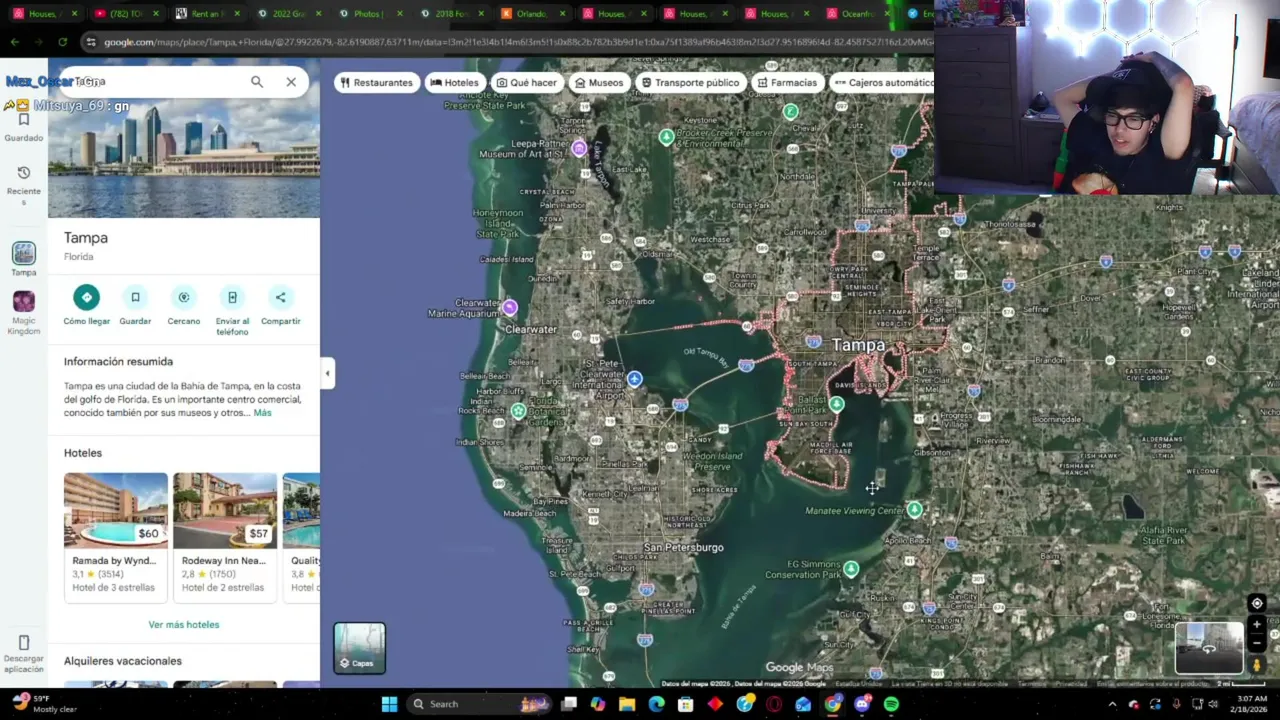Select the Transporte público chip

coord(690,82)
